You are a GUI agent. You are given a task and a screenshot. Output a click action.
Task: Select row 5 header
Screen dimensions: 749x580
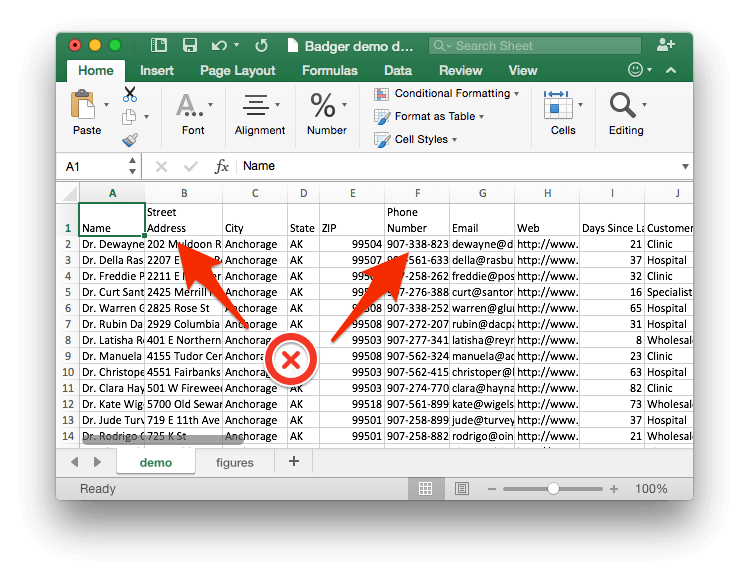[x=68, y=292]
